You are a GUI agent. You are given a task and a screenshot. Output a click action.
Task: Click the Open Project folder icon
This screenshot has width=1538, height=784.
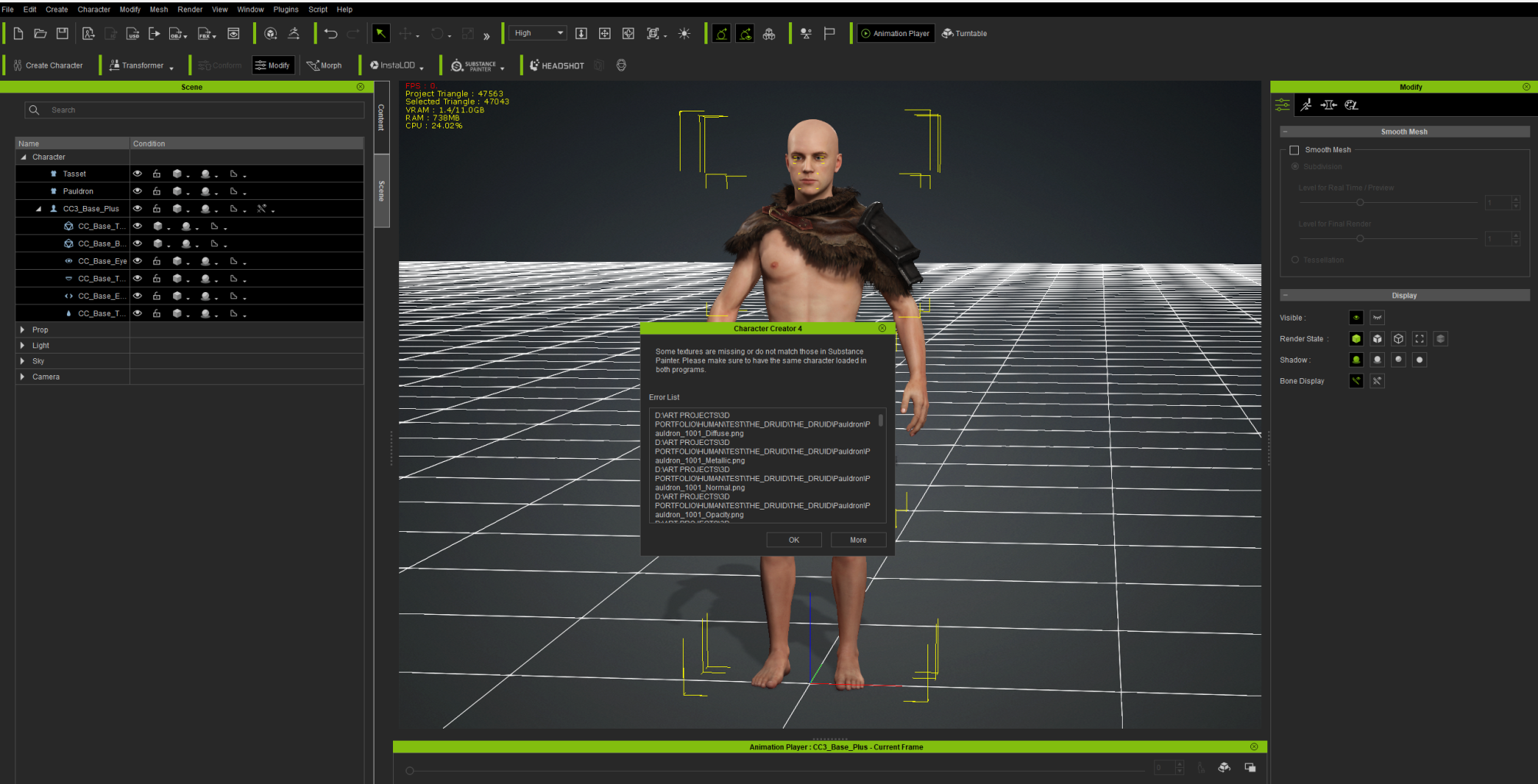click(x=41, y=33)
